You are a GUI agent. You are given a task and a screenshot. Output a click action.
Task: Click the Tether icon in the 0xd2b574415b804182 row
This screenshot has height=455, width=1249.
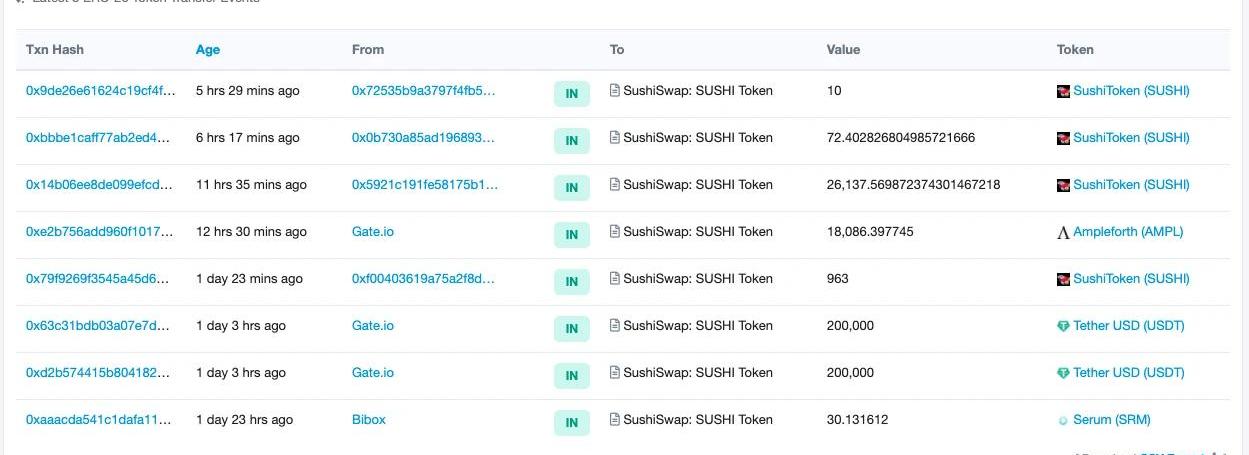(x=1063, y=373)
